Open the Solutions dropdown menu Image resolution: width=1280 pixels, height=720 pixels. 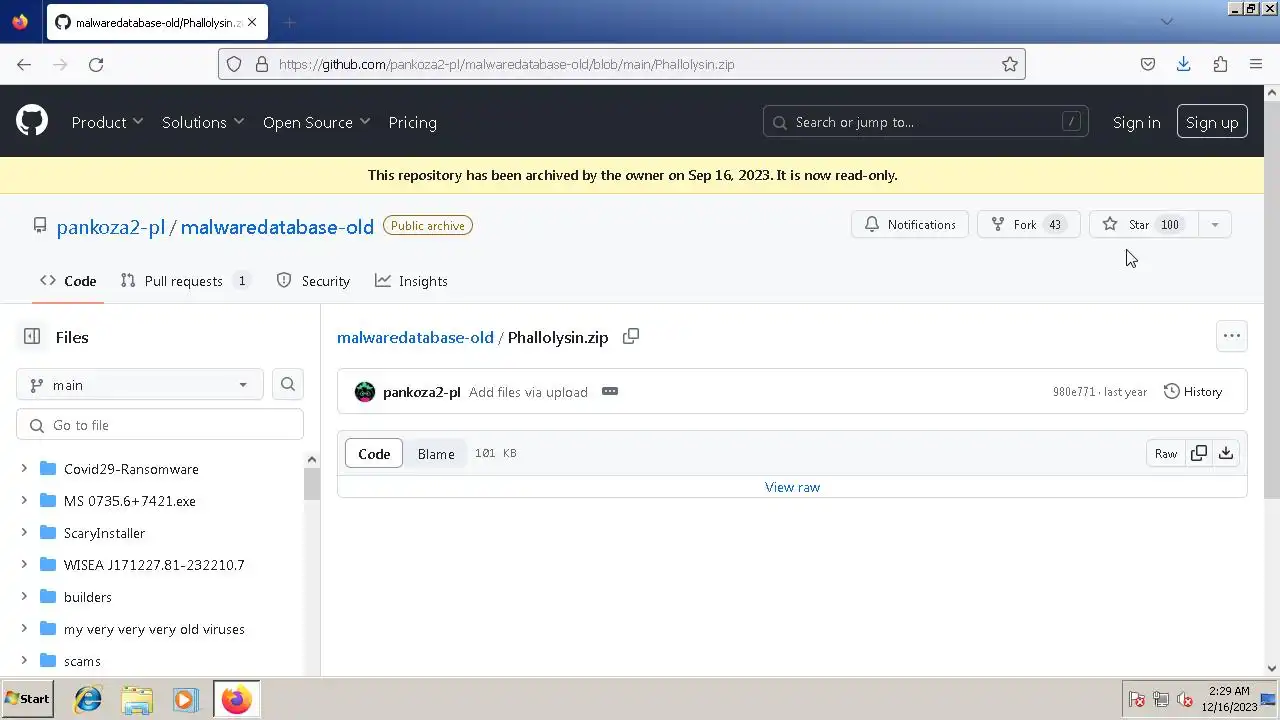(x=203, y=122)
